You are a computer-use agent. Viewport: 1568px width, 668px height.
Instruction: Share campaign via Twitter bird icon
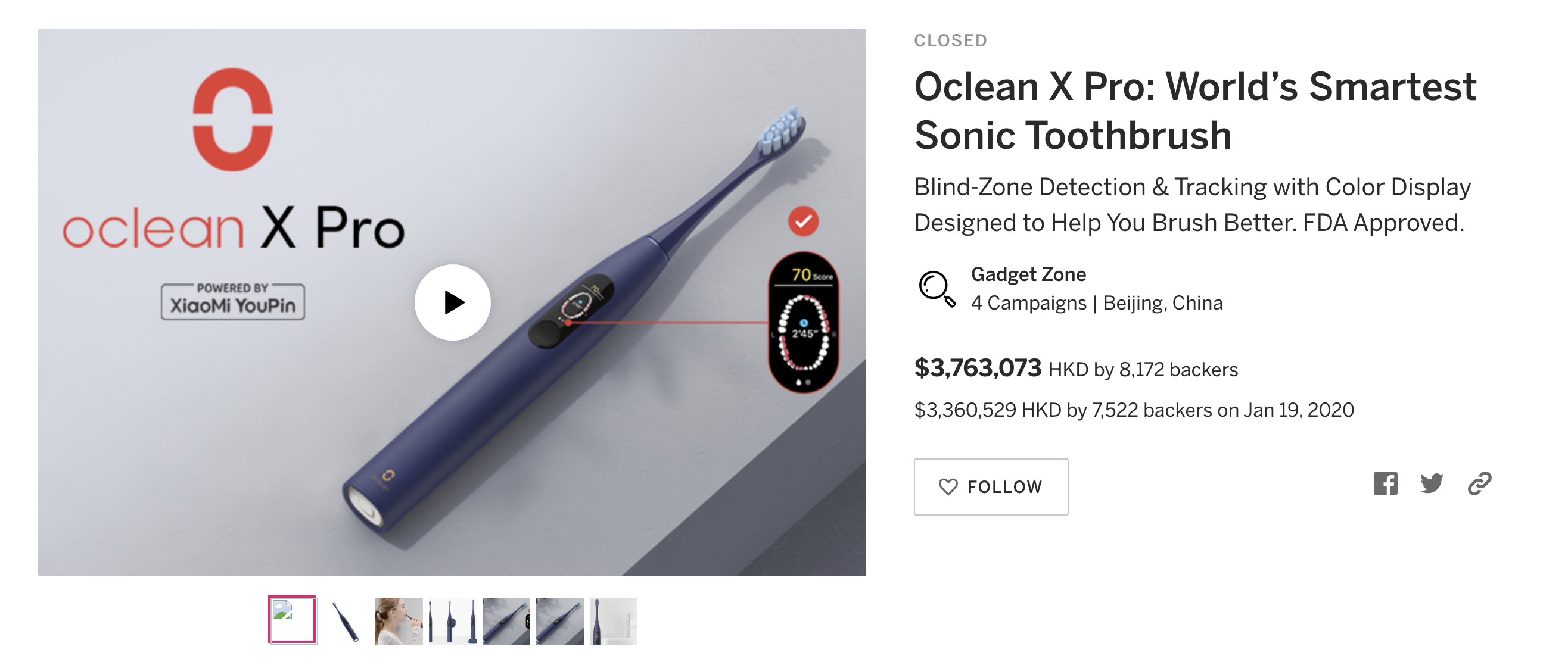point(1432,483)
